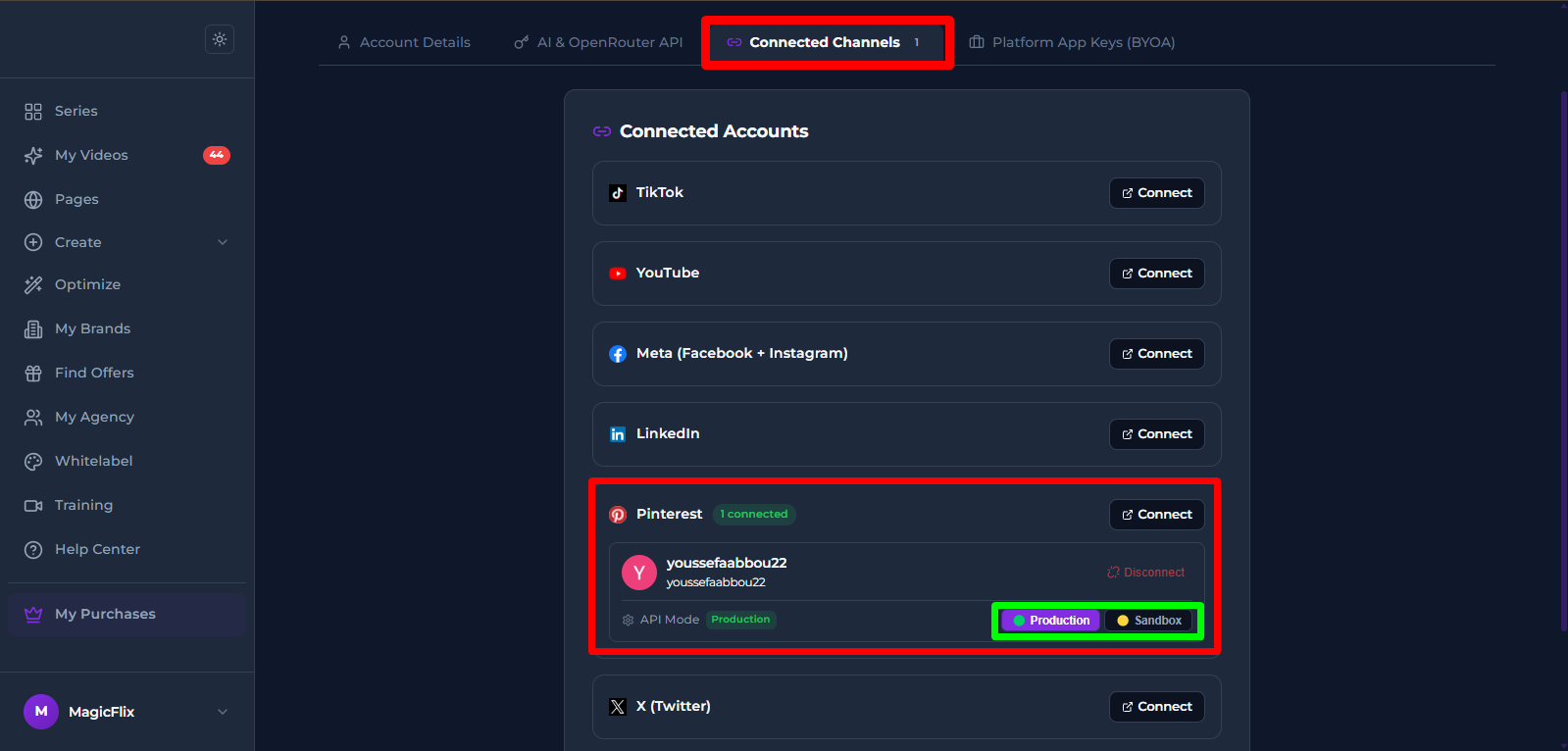Click the Whitelabel palette icon
This screenshot has height=751, width=1568.
coord(33,462)
